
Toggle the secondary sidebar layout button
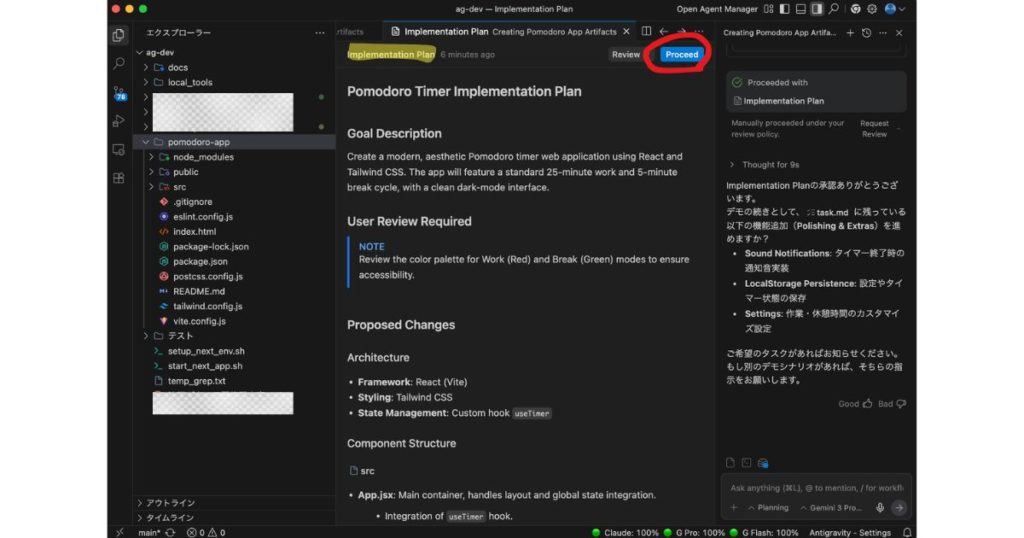(817, 9)
